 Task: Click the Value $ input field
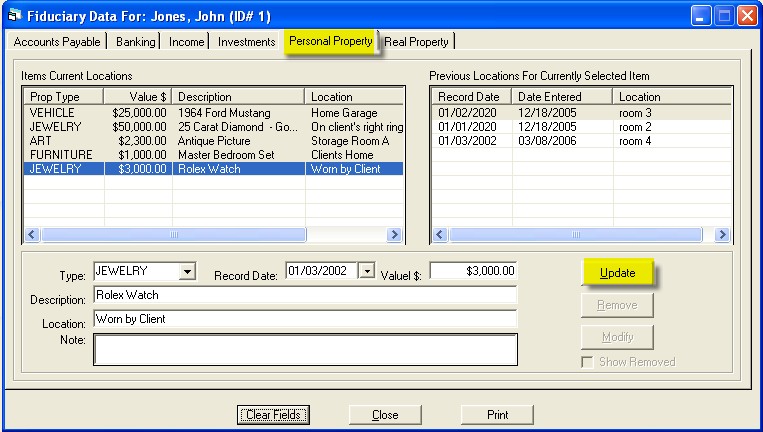click(x=474, y=270)
